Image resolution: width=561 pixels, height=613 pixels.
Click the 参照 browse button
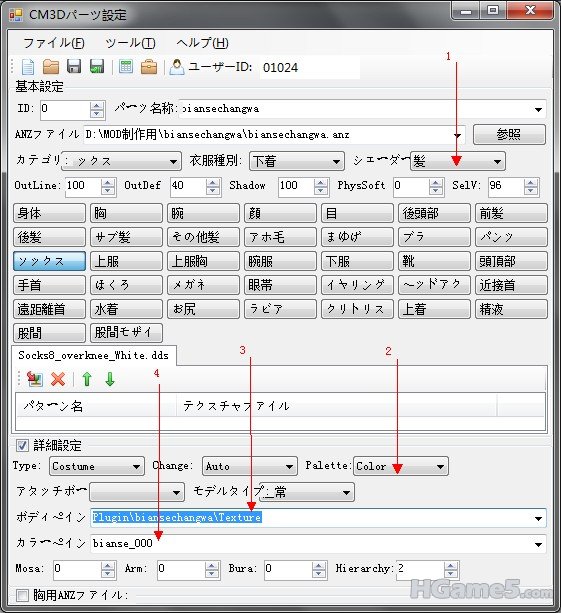[x=509, y=134]
